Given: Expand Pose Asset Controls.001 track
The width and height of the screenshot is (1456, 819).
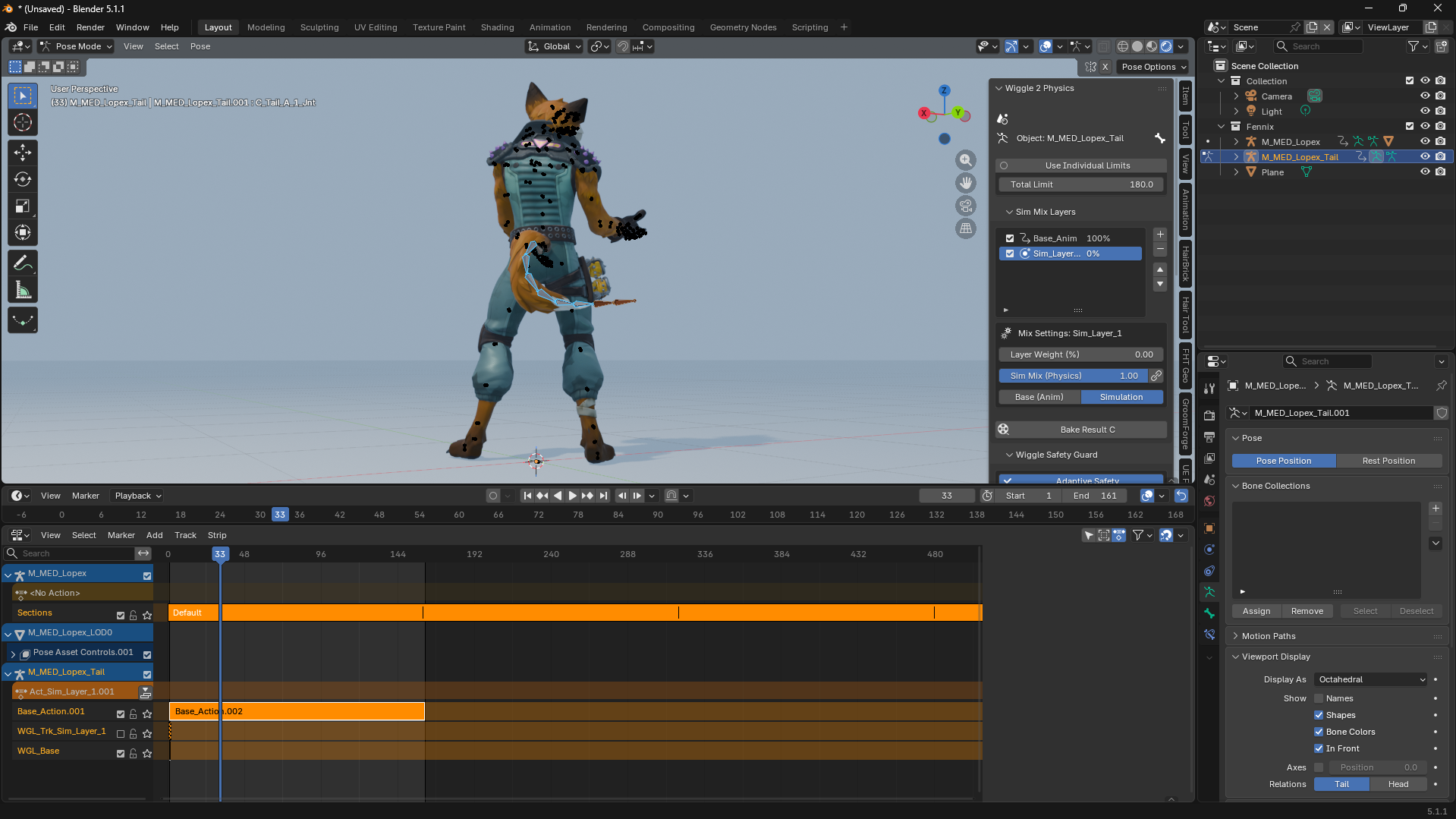Looking at the screenshot, I should click(13, 654).
